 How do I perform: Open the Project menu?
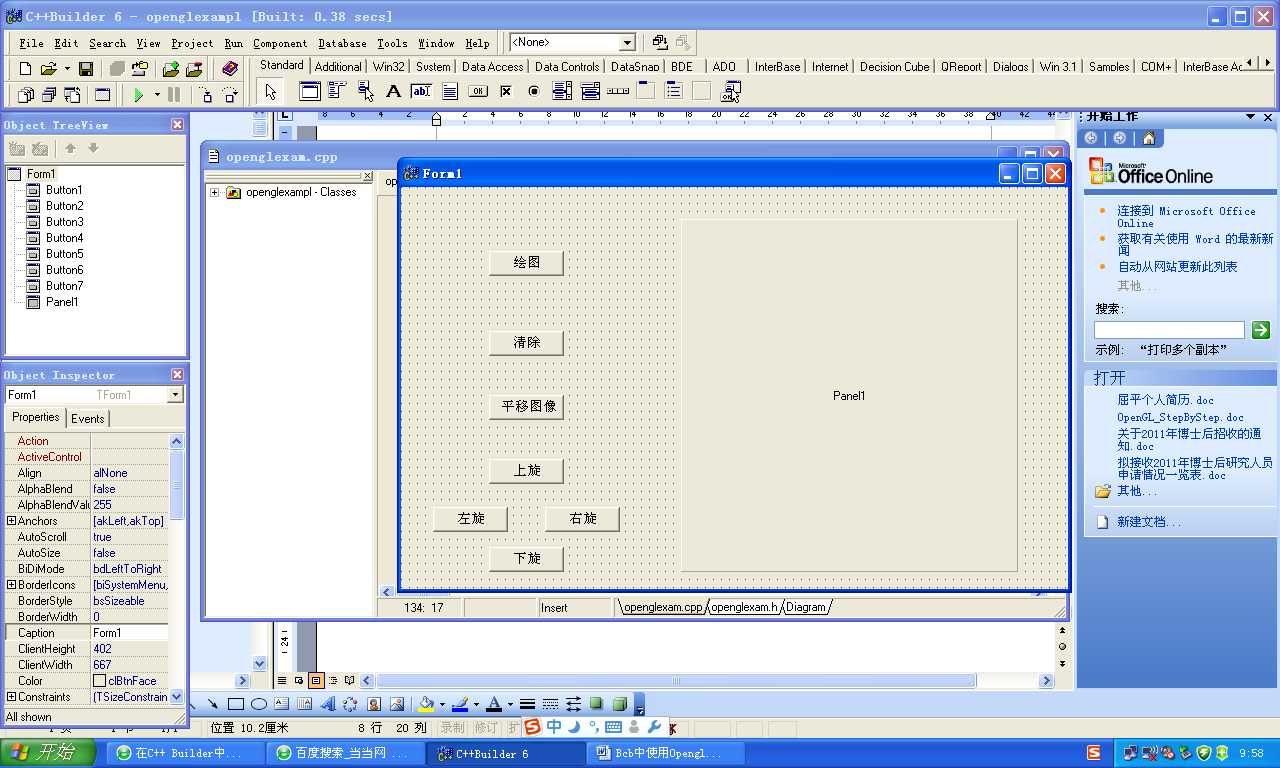point(192,43)
